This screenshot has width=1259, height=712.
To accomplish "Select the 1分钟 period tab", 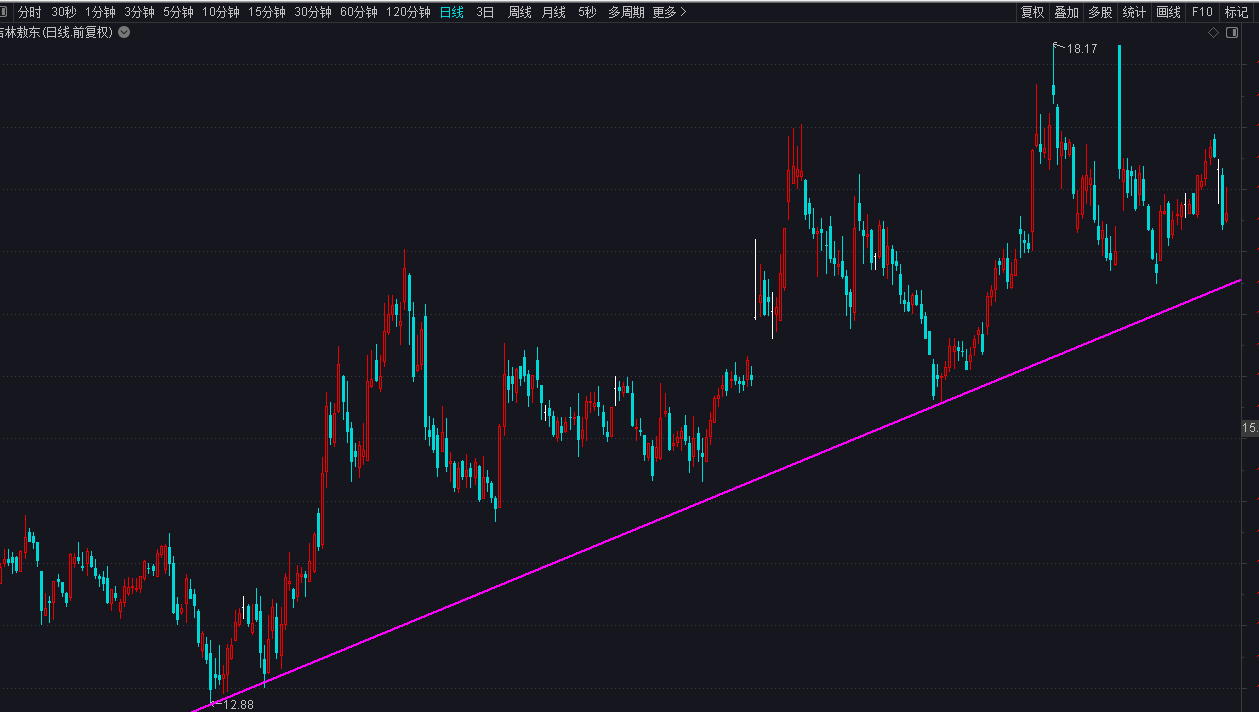I will pyautogui.click(x=100, y=12).
